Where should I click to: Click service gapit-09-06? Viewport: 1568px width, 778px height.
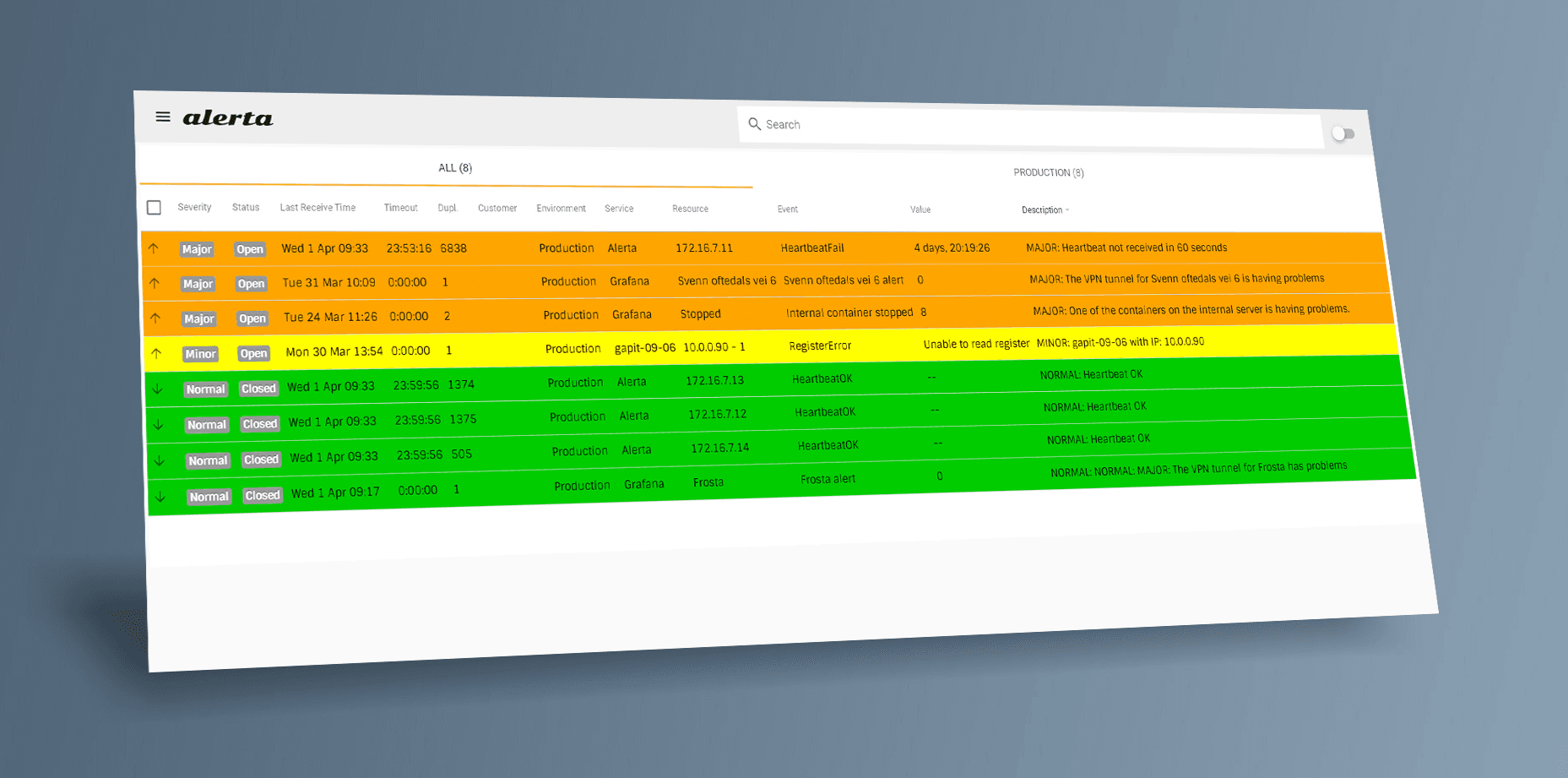645,348
